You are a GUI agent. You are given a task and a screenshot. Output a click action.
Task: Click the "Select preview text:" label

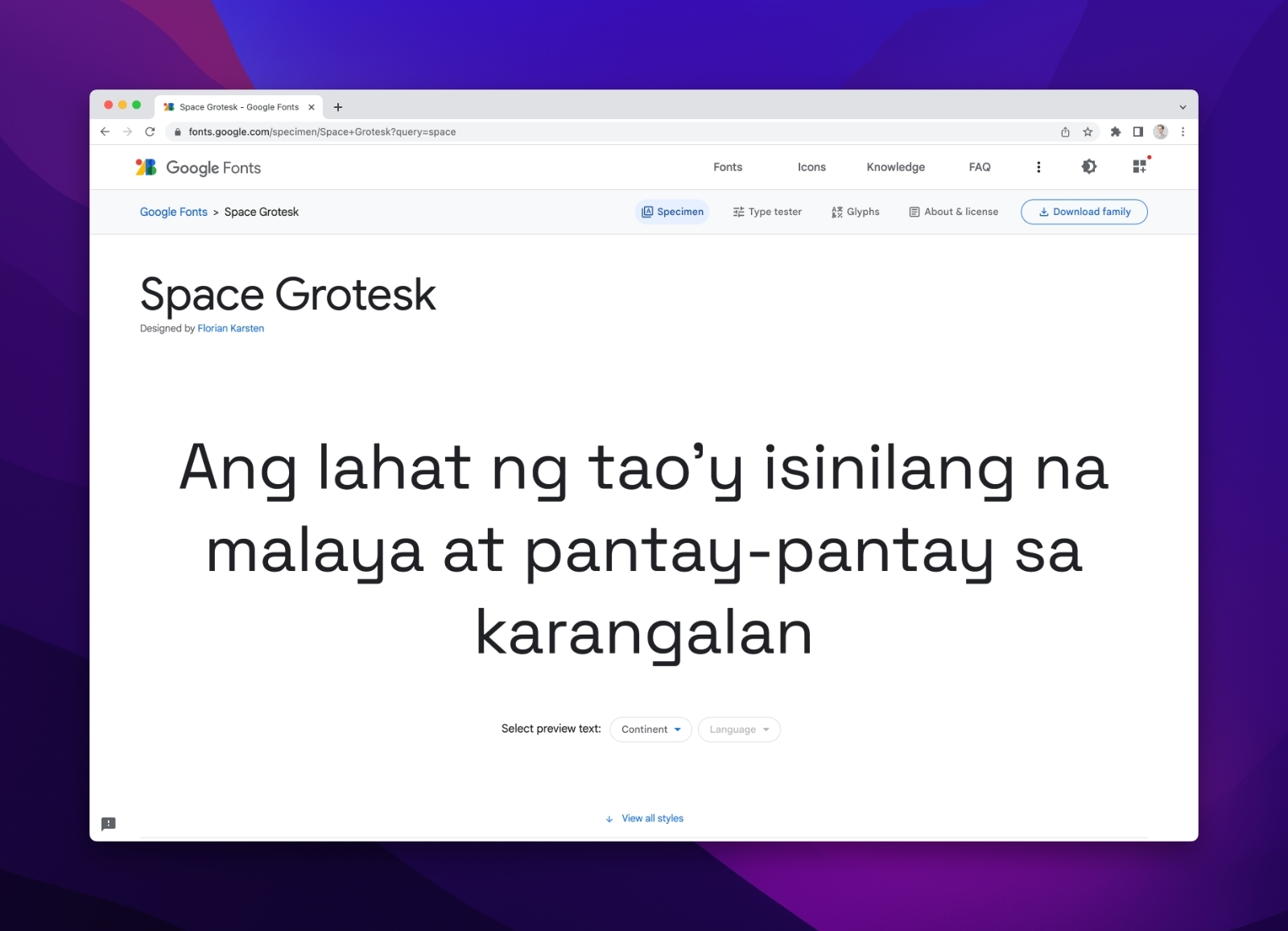[551, 729]
